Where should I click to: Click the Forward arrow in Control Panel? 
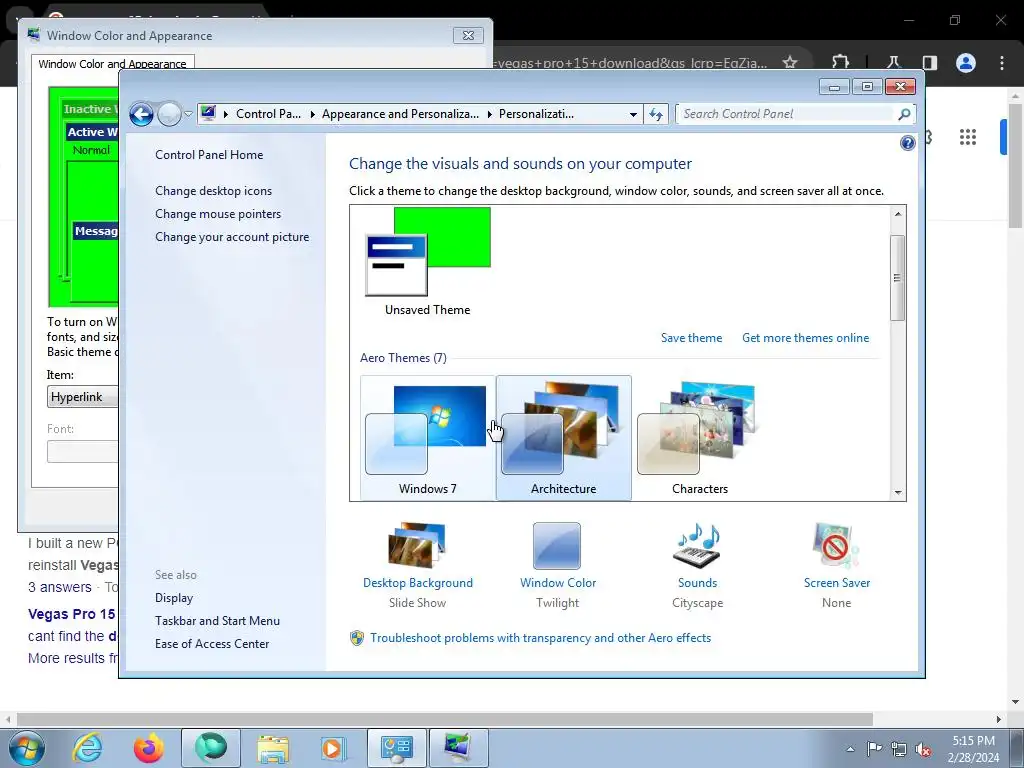coord(170,114)
